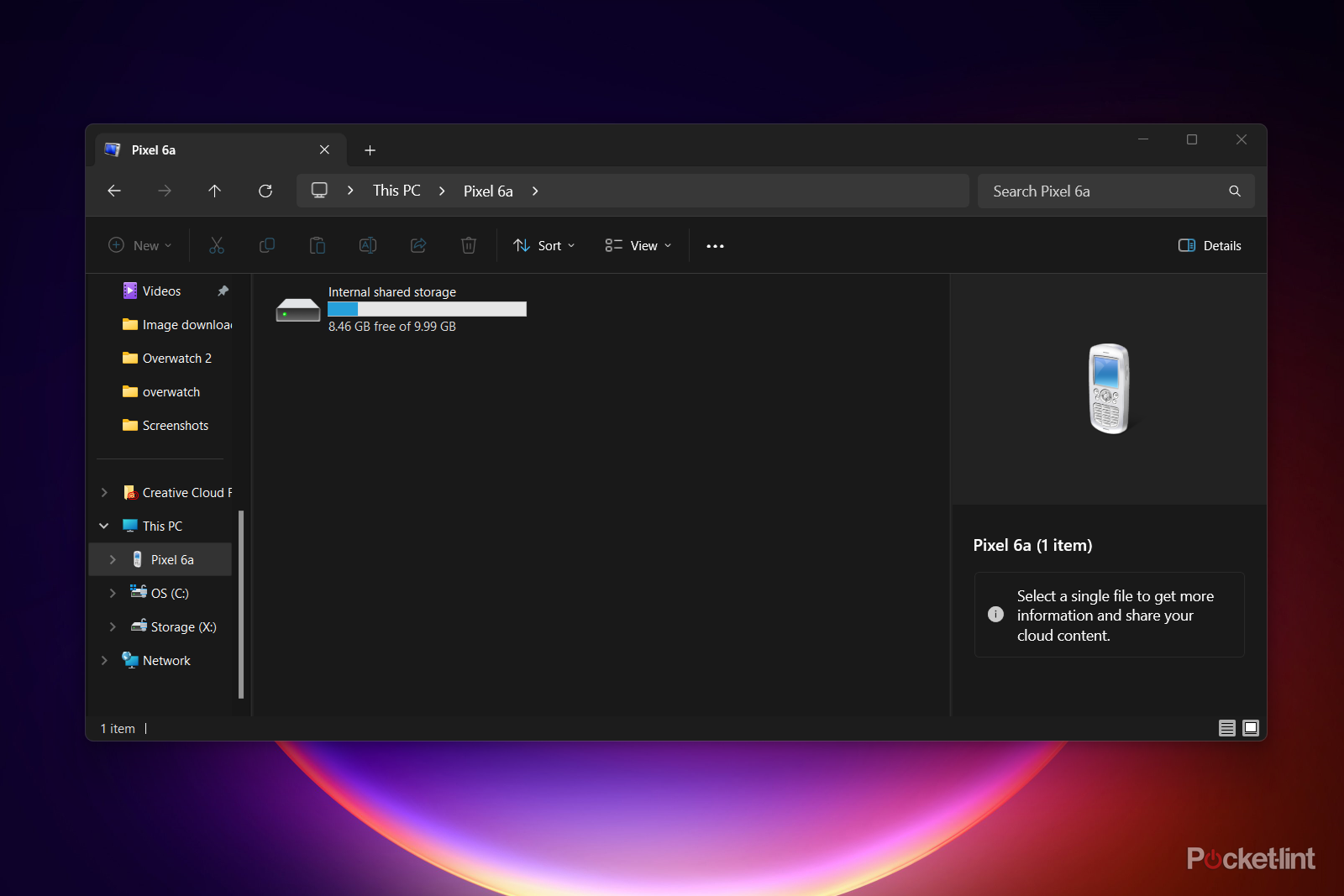Open the Videos quick access folder

(161, 291)
